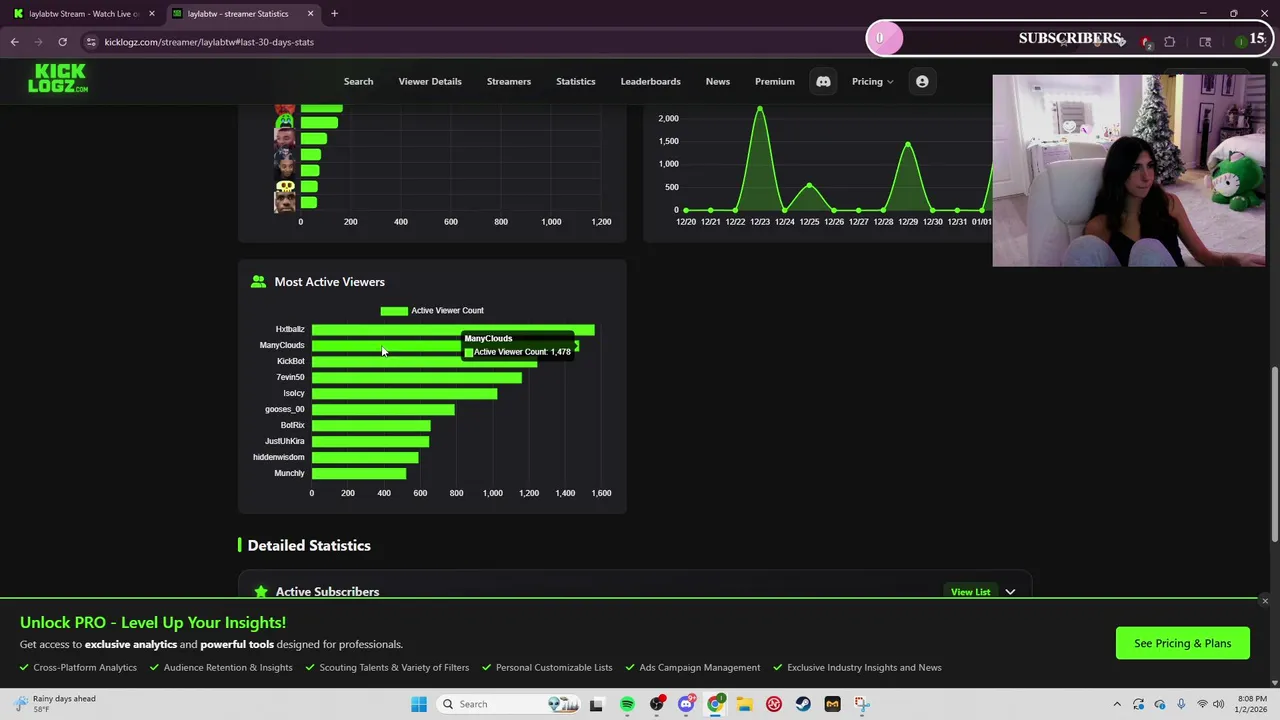Screen dimensions: 1280x720
Task: Open the Streamers nav item
Action: point(509,82)
